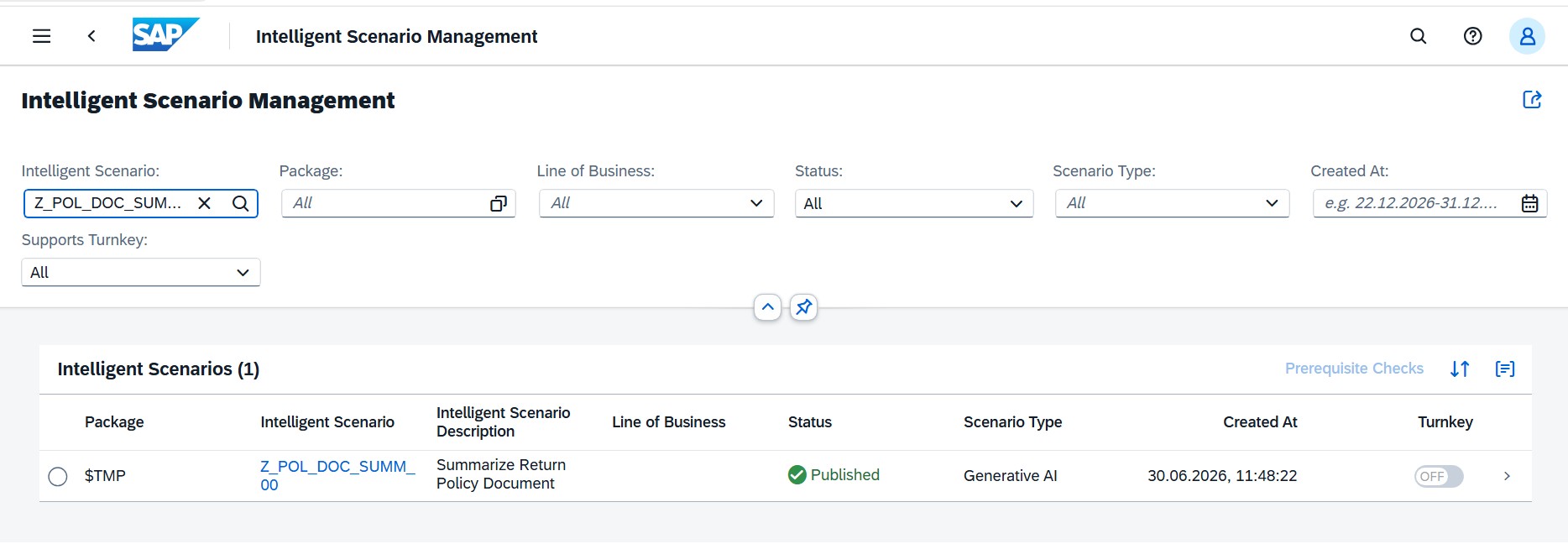The image size is (1568, 544).
Task: Toggle the Turnkey OFF switch
Action: [1439, 476]
